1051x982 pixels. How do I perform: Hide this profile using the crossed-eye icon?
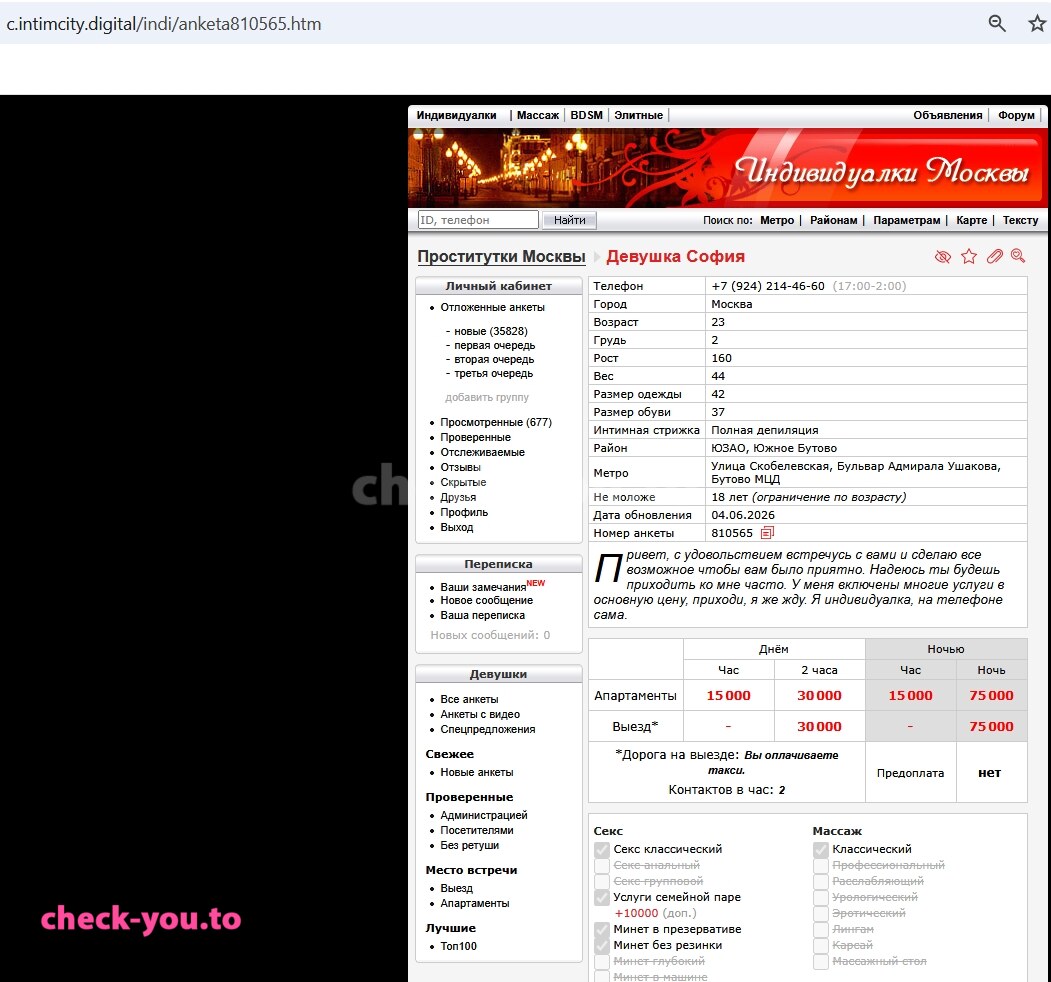pos(942,257)
